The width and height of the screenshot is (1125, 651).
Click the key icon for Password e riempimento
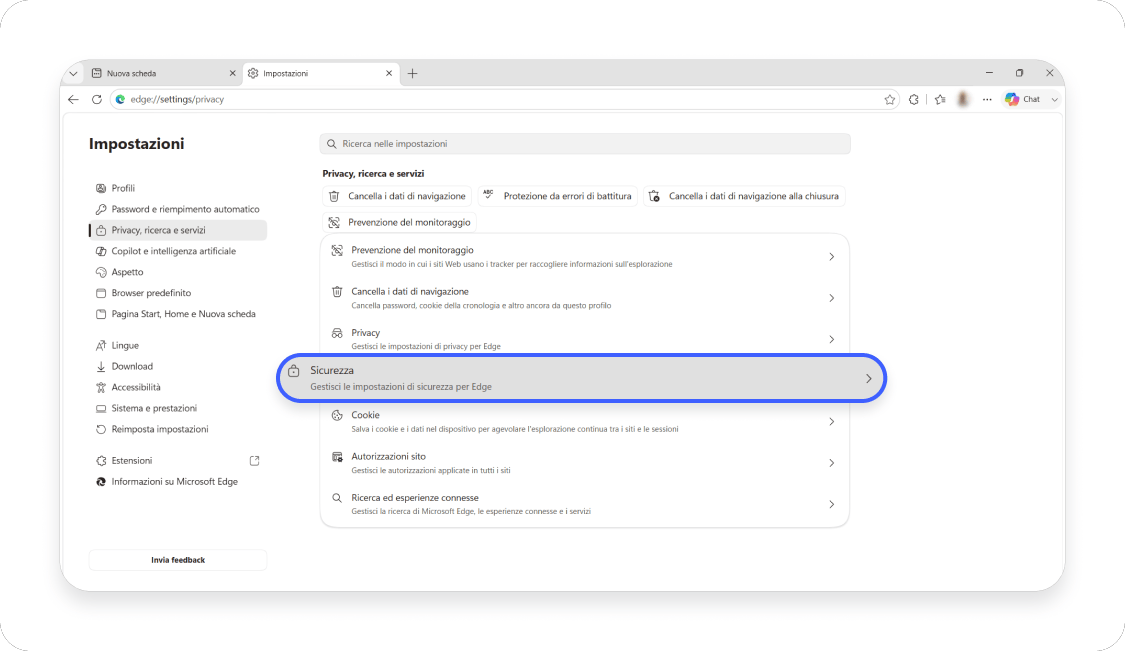[x=100, y=210]
